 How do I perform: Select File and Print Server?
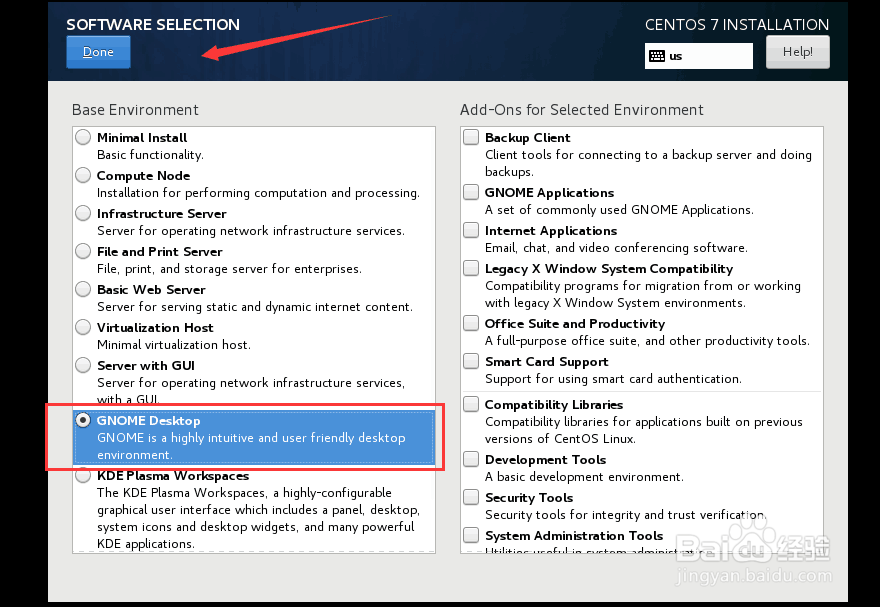(x=83, y=252)
